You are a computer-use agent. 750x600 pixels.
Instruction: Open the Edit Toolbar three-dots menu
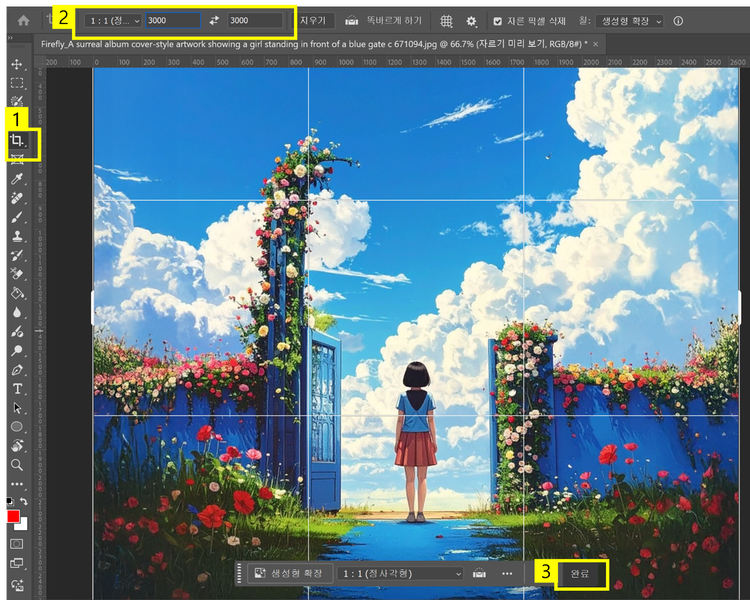click(17, 484)
